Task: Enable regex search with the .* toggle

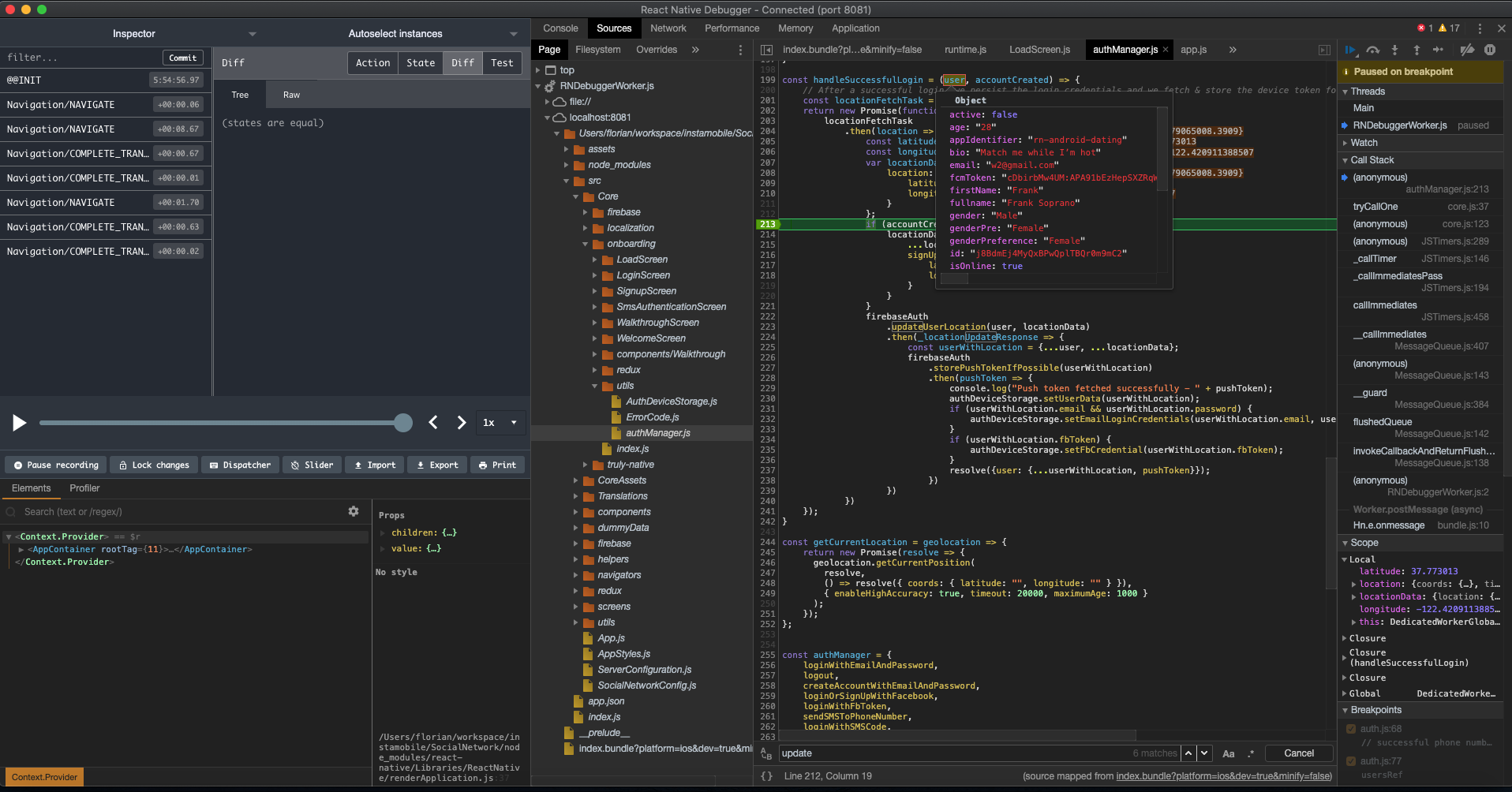Action: (1250, 753)
